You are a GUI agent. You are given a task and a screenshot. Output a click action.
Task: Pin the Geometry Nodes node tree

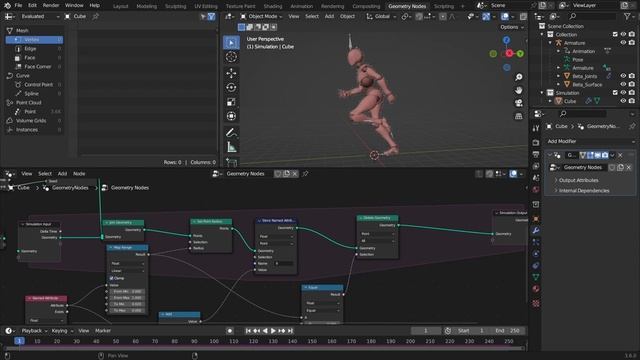[305, 174]
